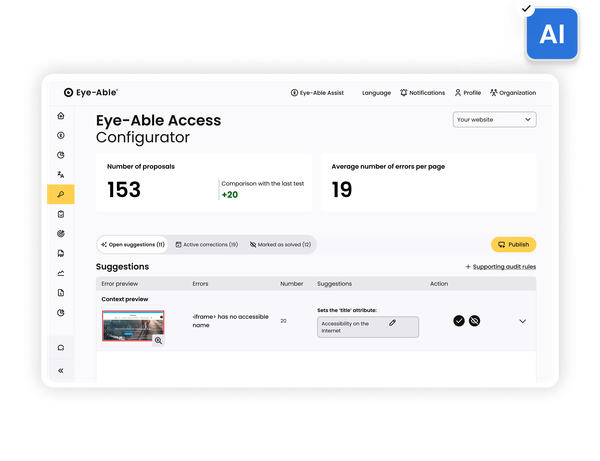
Task: Open the 'Your website' dropdown
Action: pyautogui.click(x=494, y=120)
